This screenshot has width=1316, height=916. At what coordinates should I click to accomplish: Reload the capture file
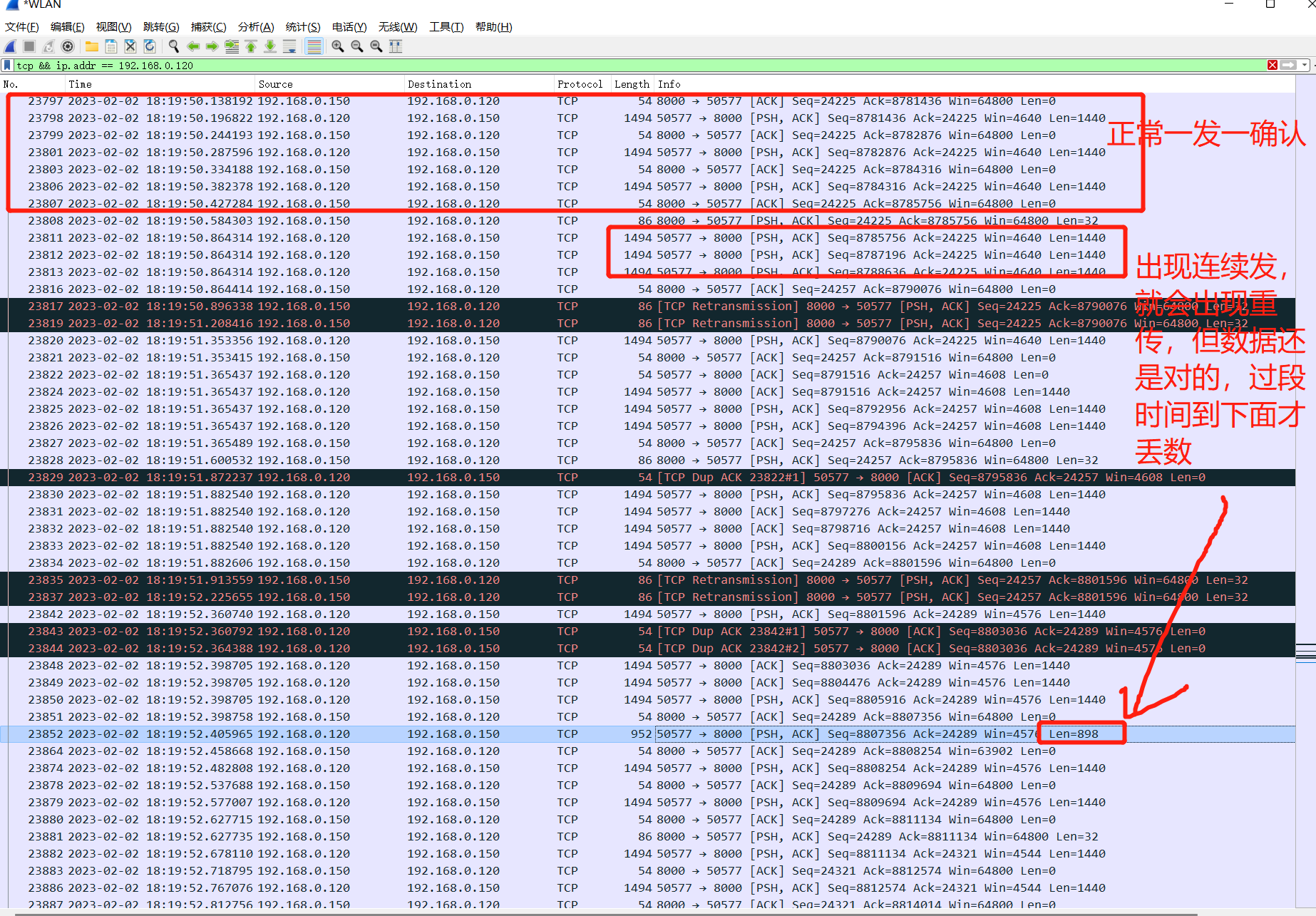(150, 46)
